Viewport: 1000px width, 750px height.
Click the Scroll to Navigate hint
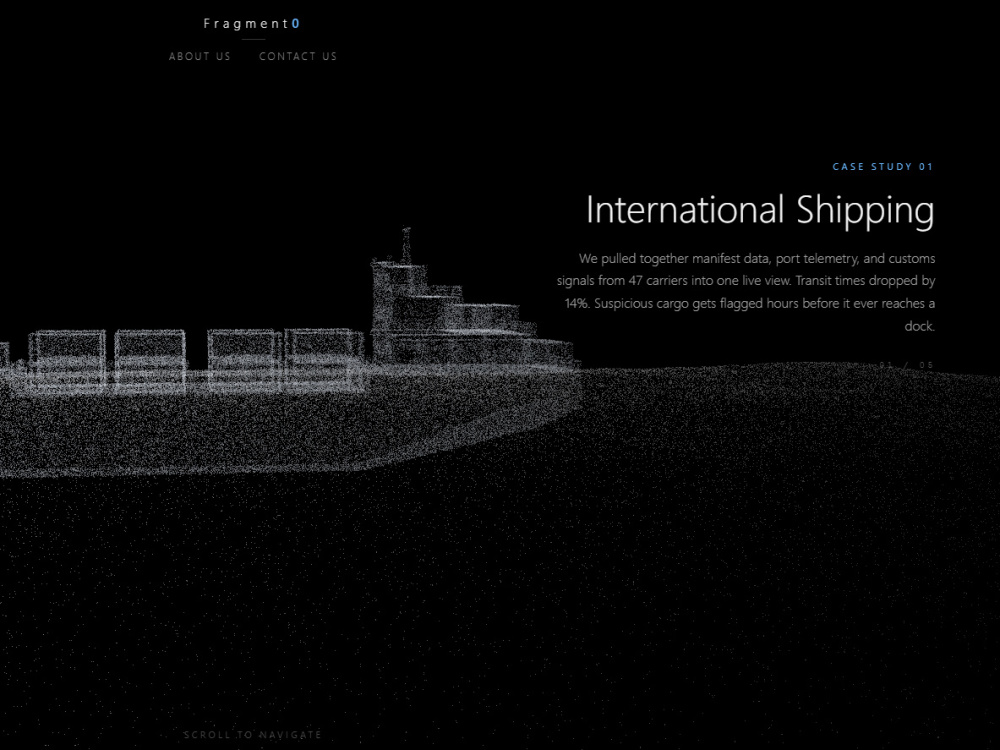tap(253, 735)
